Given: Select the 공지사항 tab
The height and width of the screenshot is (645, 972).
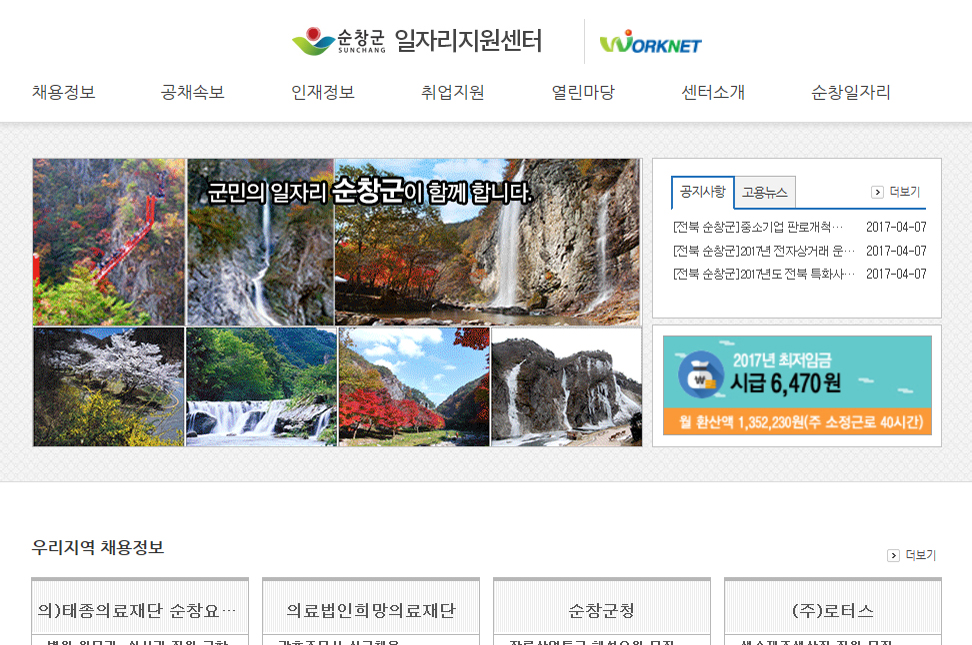Looking at the screenshot, I should click(x=702, y=191).
